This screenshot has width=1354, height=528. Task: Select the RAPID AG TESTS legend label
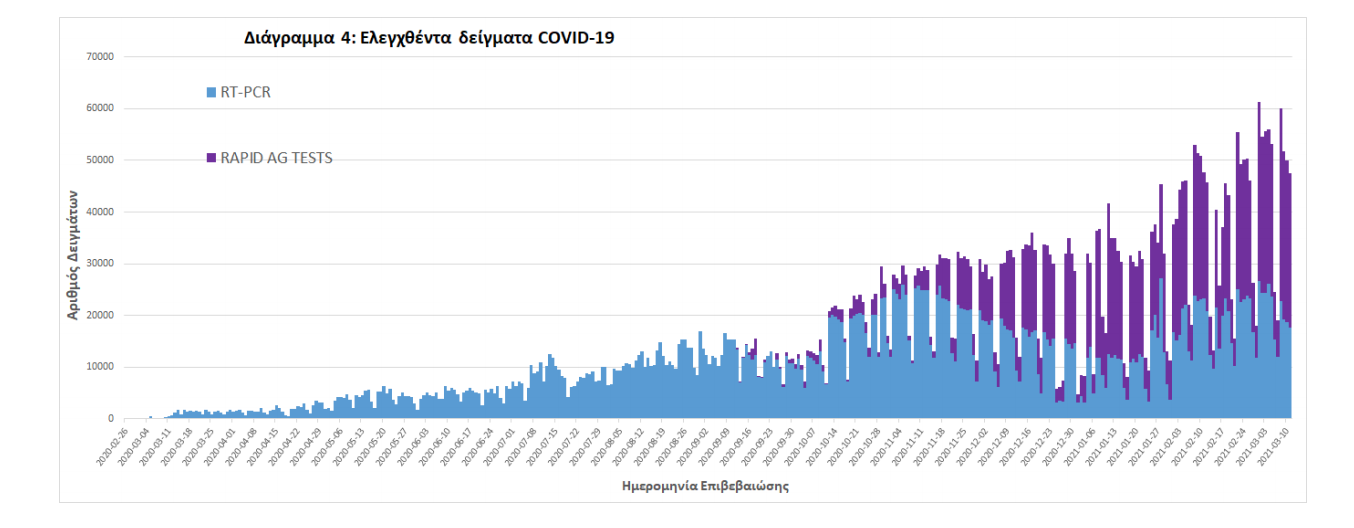(x=276, y=158)
